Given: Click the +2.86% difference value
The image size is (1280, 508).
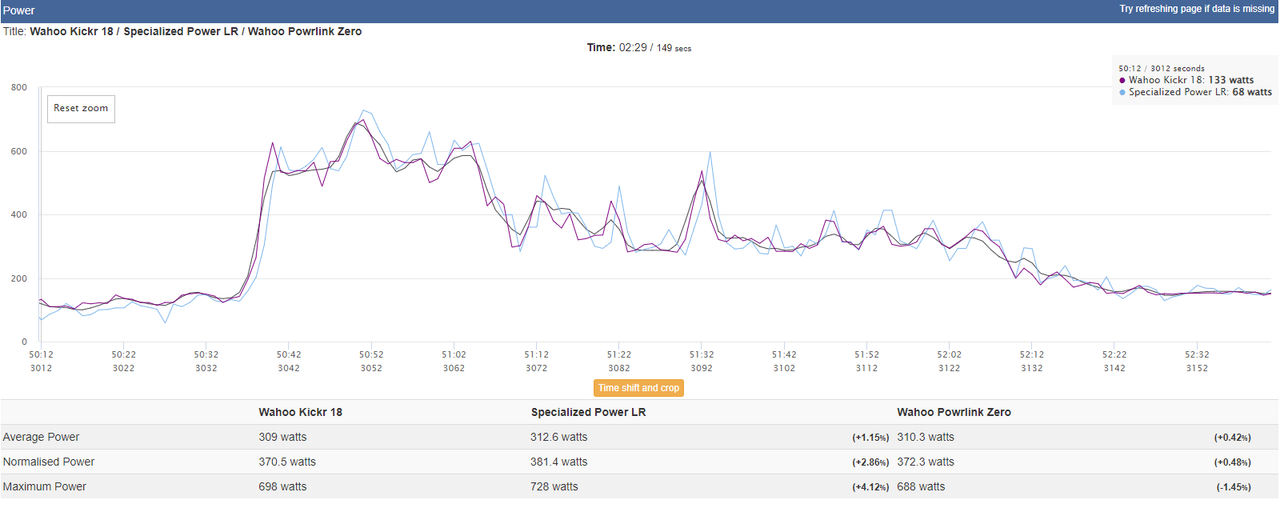Looking at the screenshot, I should [871, 463].
